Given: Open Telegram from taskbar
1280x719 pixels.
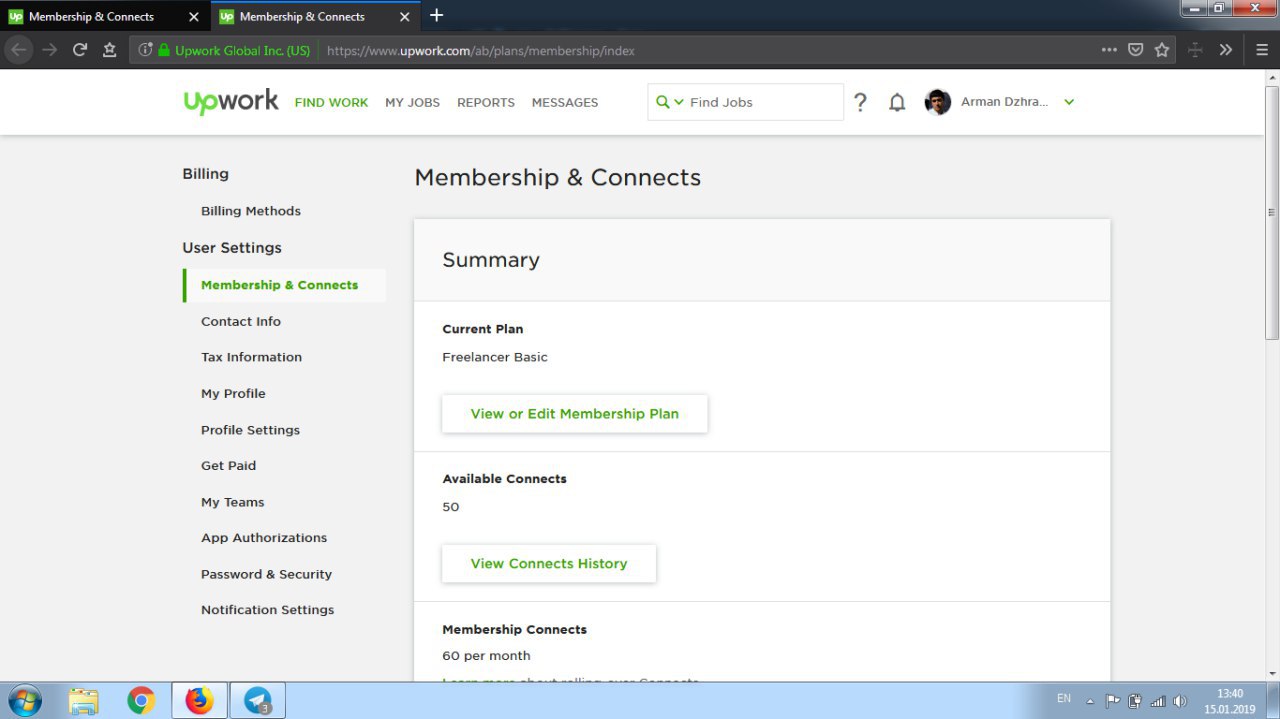Looking at the screenshot, I should pyautogui.click(x=258, y=701).
